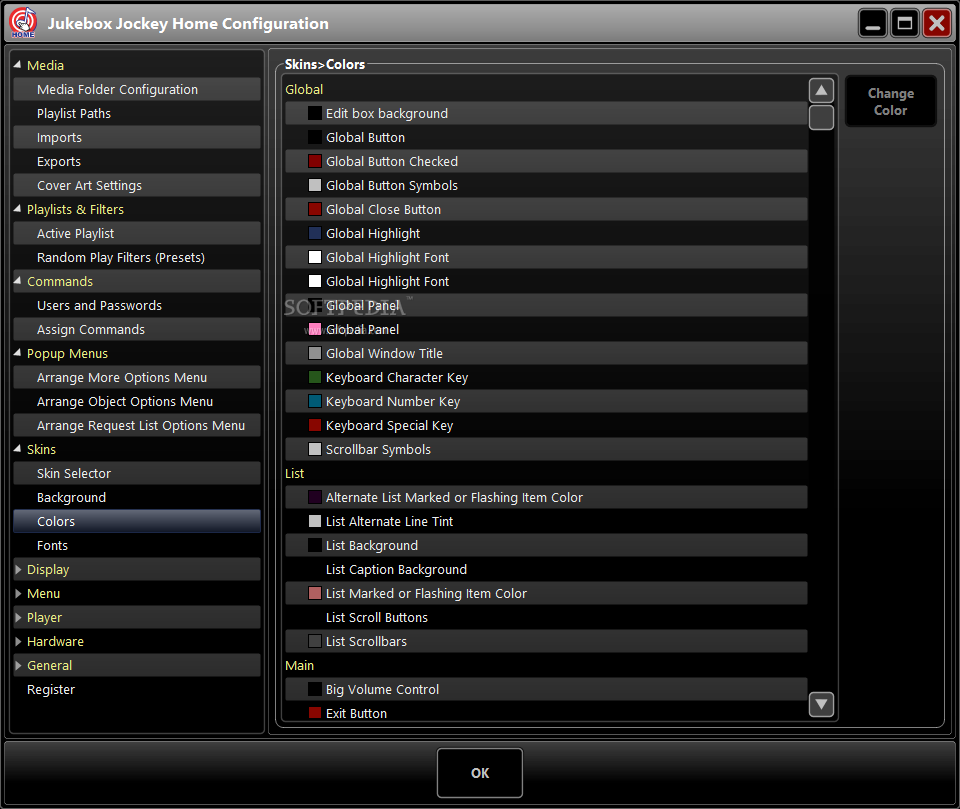Select Global Highlight blue swatch
Screen dimensions: 960x809
tap(315, 233)
